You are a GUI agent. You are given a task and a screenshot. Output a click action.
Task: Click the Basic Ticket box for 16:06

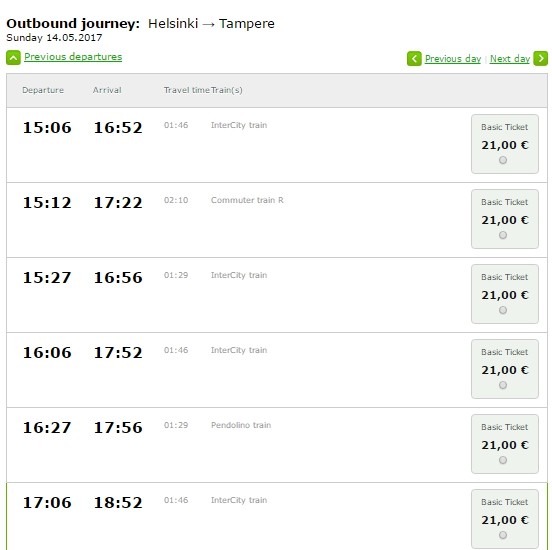pos(505,369)
